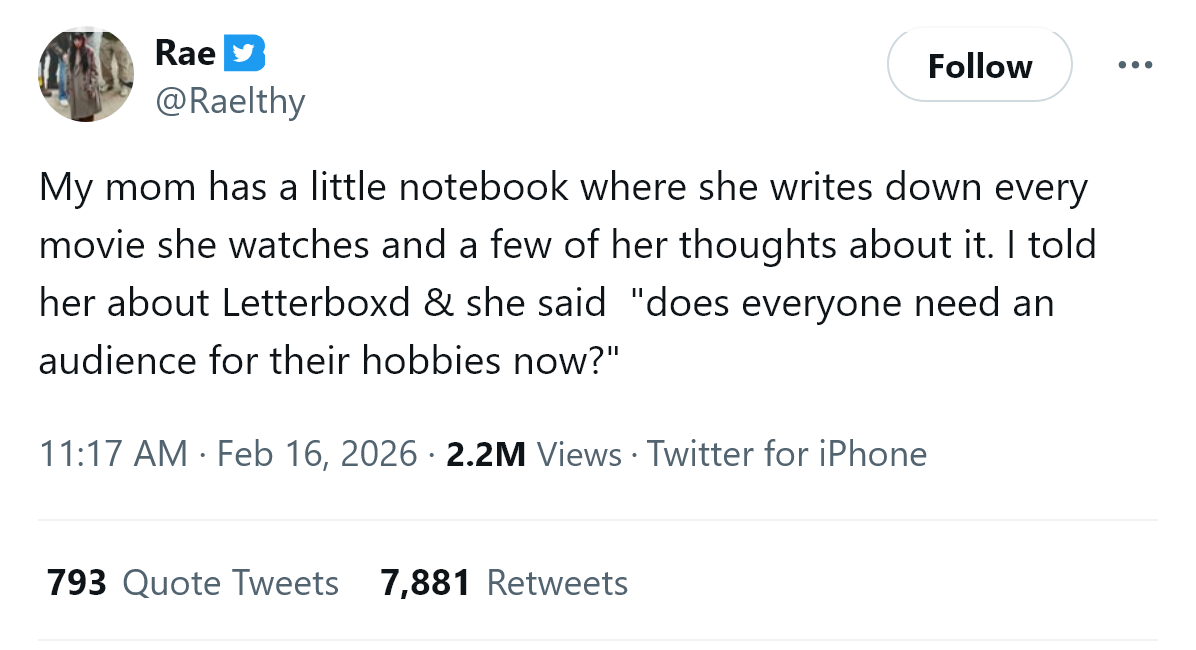Click the 11:17 AM timestamp
This screenshot has height=650, width=1196.
pos(113,454)
